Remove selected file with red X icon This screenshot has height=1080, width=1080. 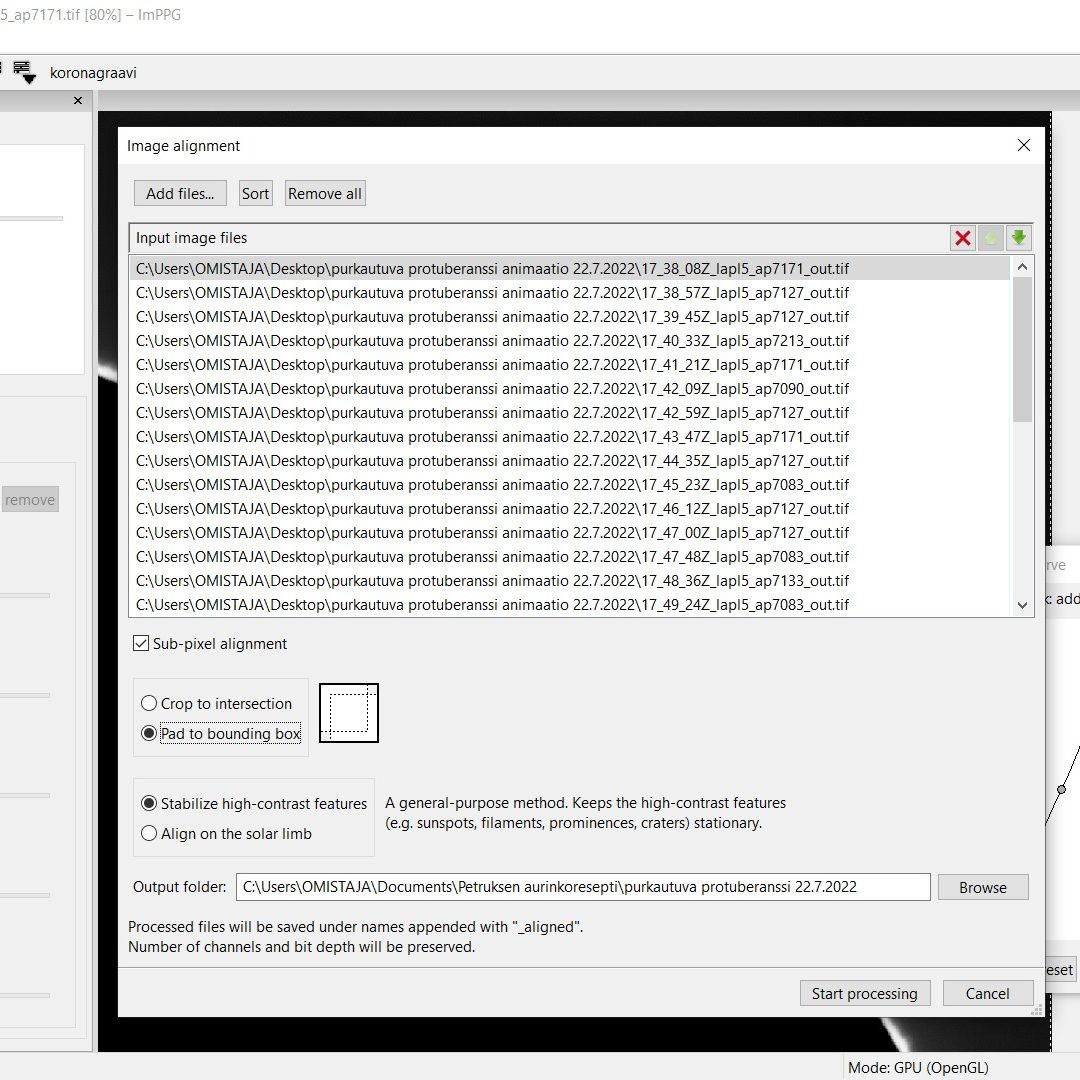pyautogui.click(x=962, y=238)
